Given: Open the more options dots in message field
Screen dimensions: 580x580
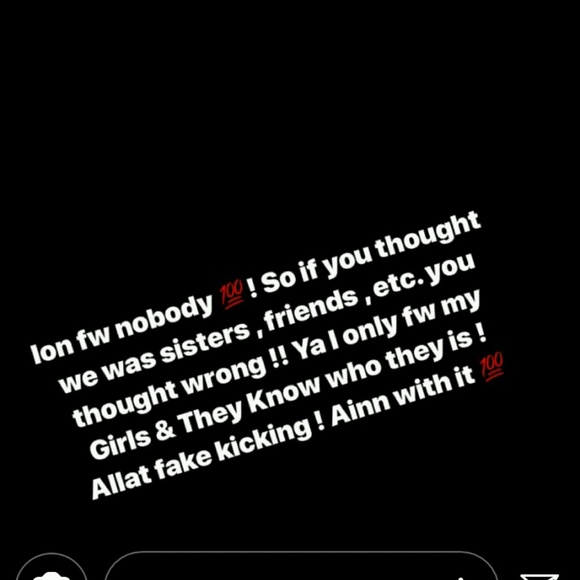Looking at the screenshot, I should [460, 578].
